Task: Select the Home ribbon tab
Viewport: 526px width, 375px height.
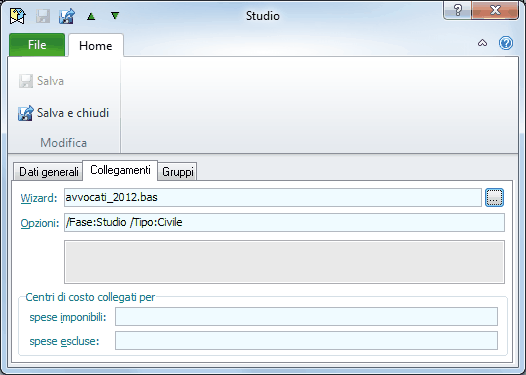Action: coord(96,45)
